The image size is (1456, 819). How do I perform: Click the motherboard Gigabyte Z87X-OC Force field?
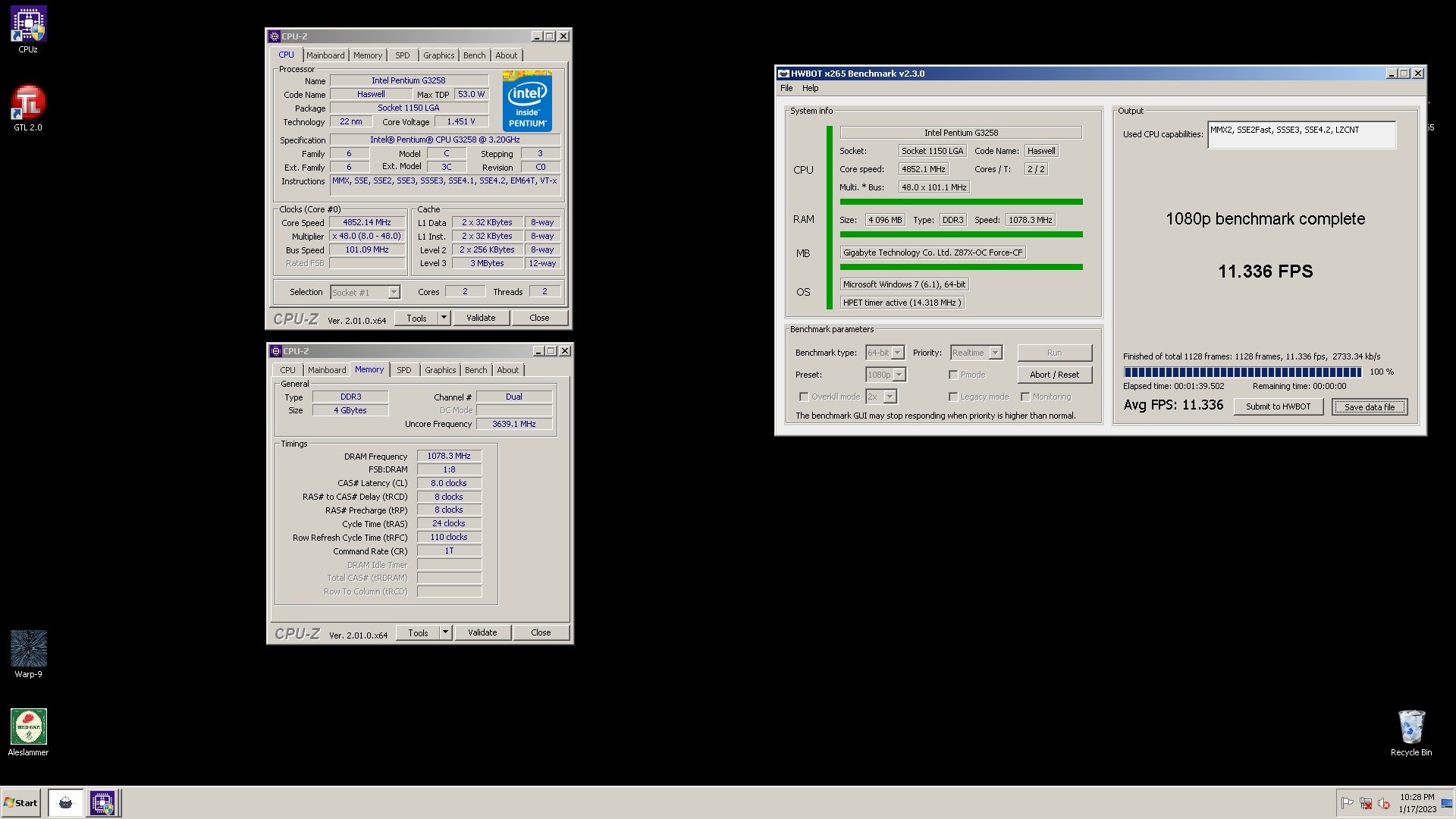pos(933,253)
